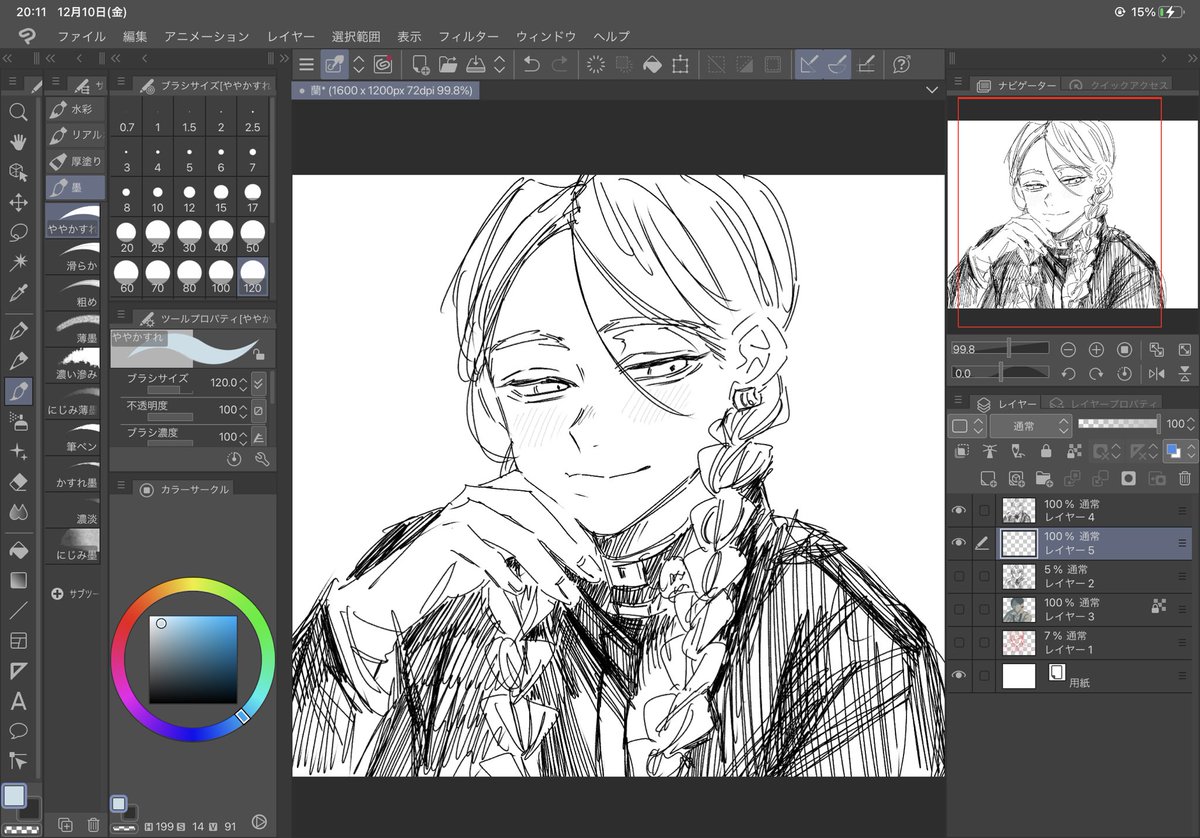The width and height of the screenshot is (1200, 838).
Task: Open the アニメーション menu
Action: point(207,36)
